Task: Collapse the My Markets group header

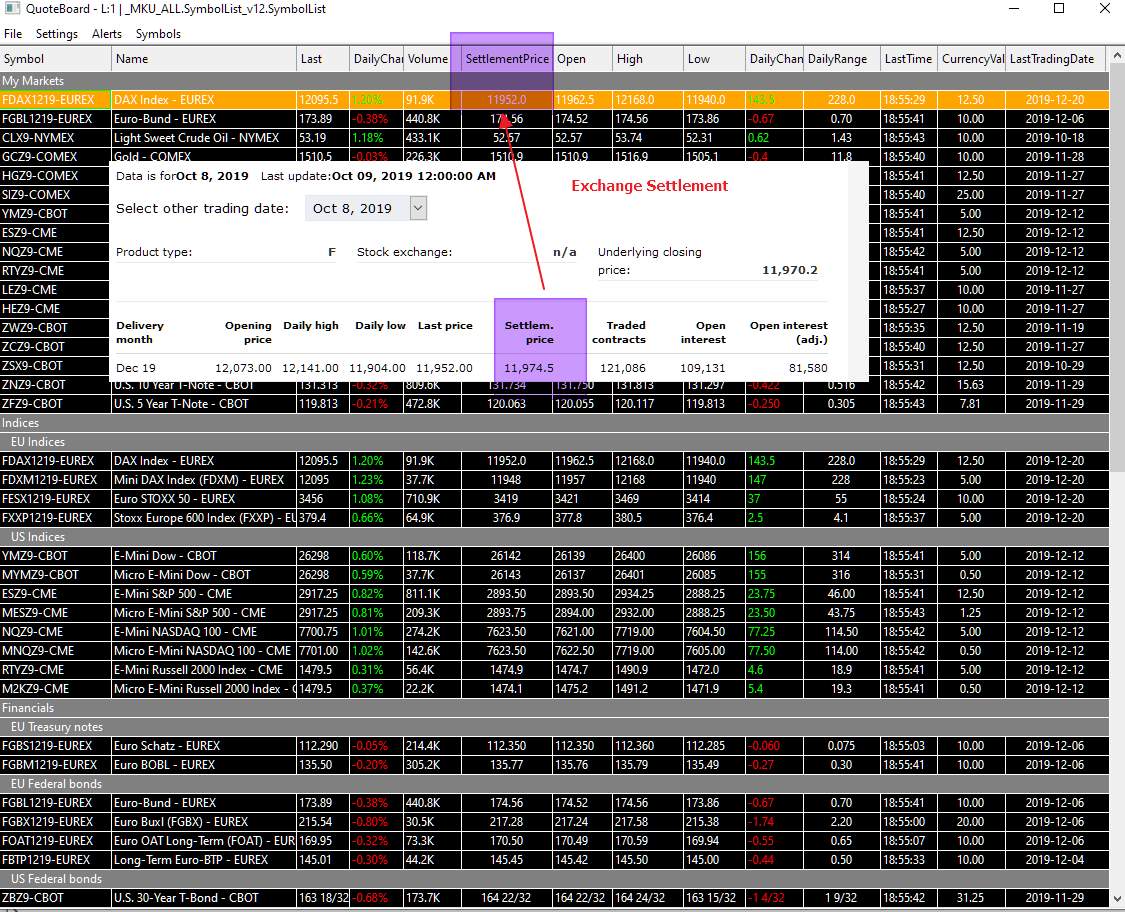Action: (x=555, y=81)
